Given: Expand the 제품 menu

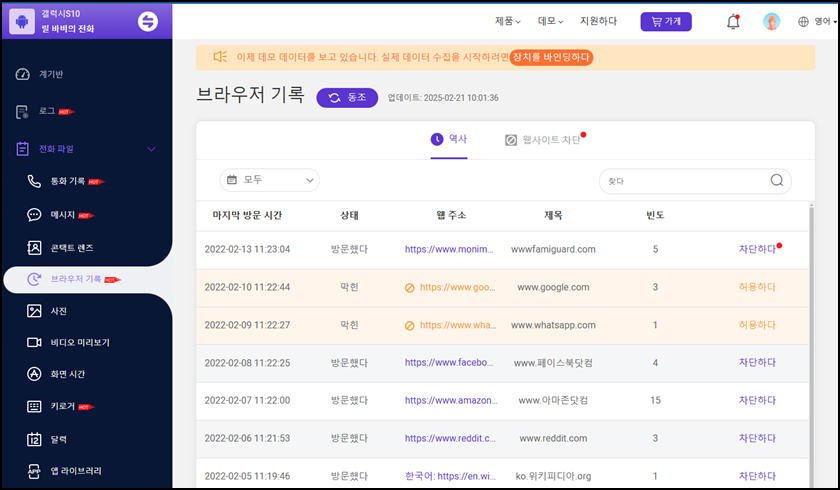Looking at the screenshot, I should (507, 21).
